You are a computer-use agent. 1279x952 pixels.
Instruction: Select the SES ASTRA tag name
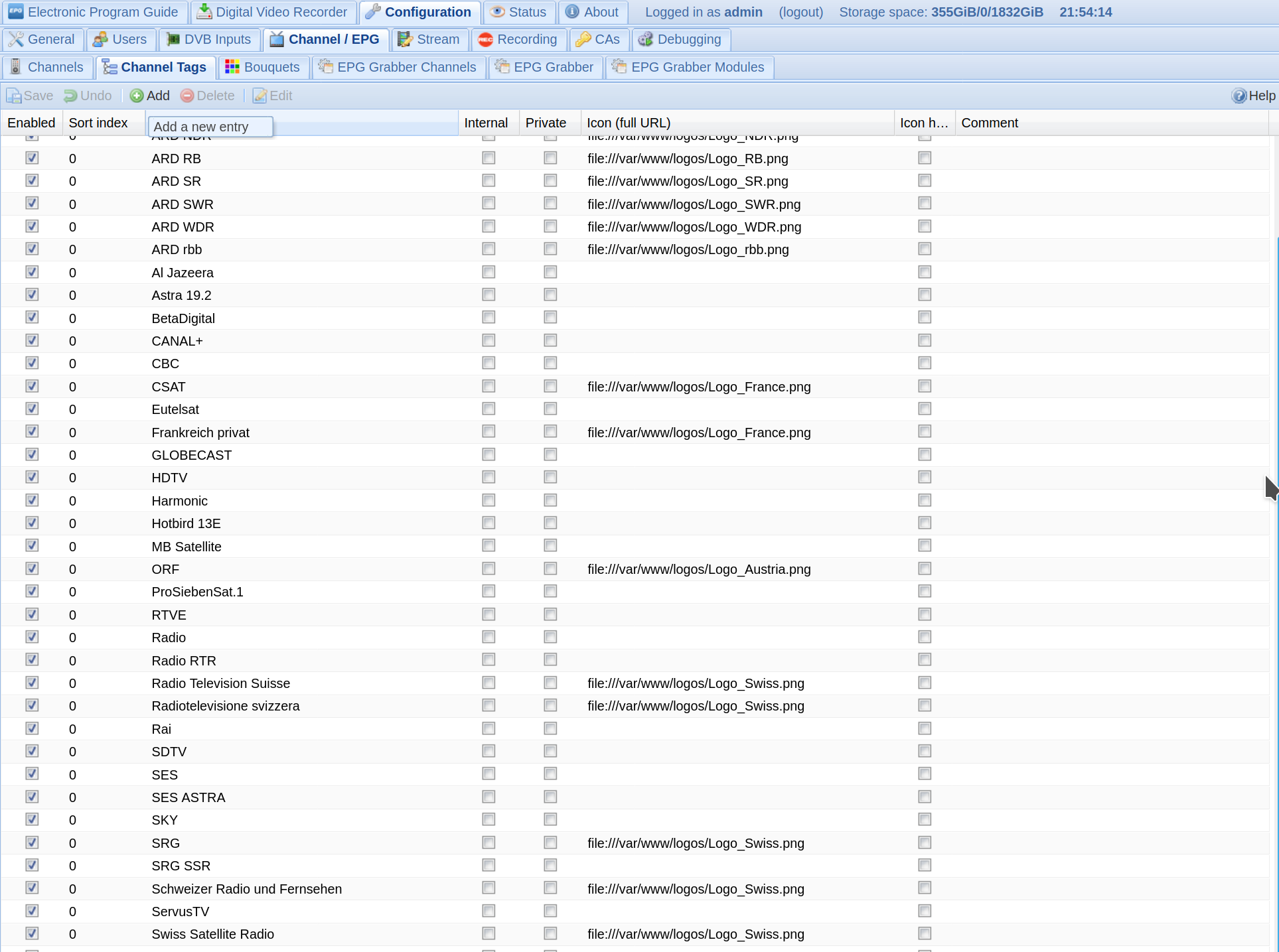point(188,797)
